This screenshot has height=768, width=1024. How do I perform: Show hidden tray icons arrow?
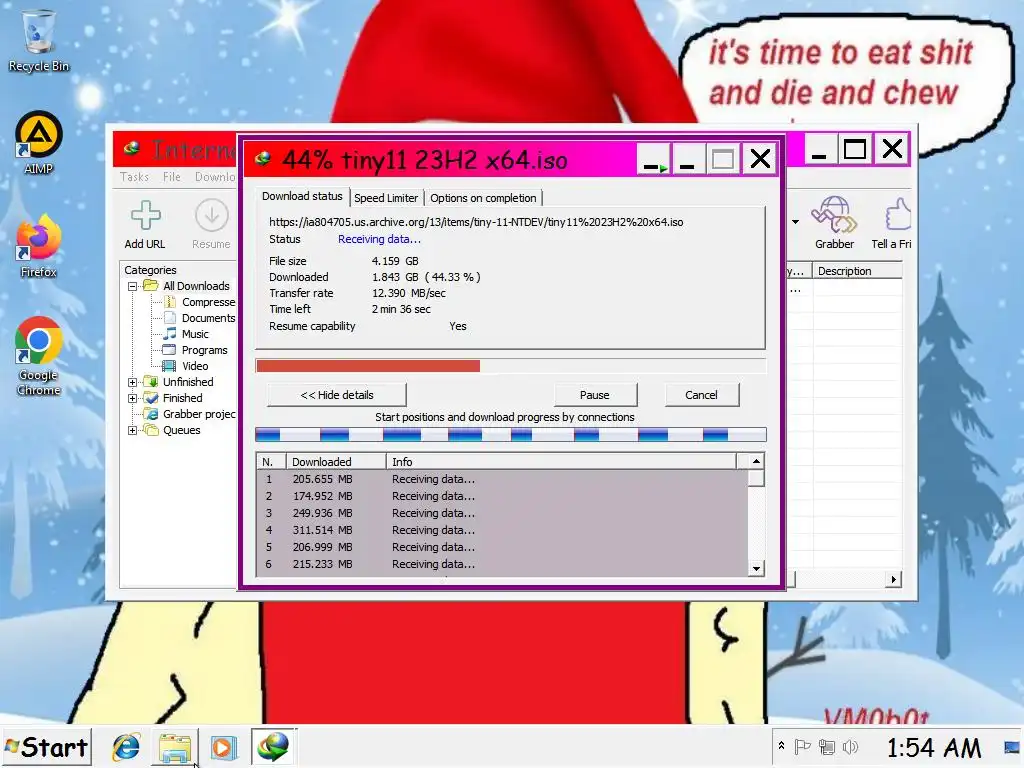point(781,745)
